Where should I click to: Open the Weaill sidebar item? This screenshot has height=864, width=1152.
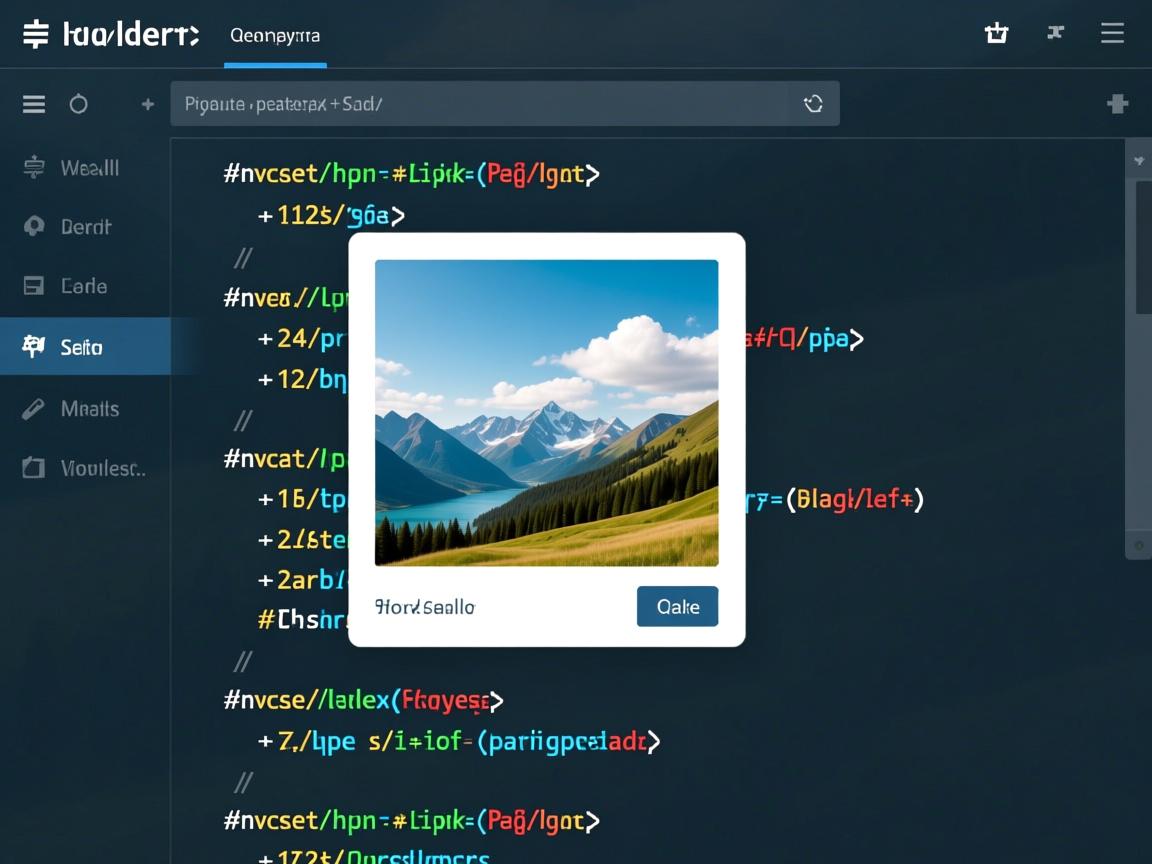88,168
